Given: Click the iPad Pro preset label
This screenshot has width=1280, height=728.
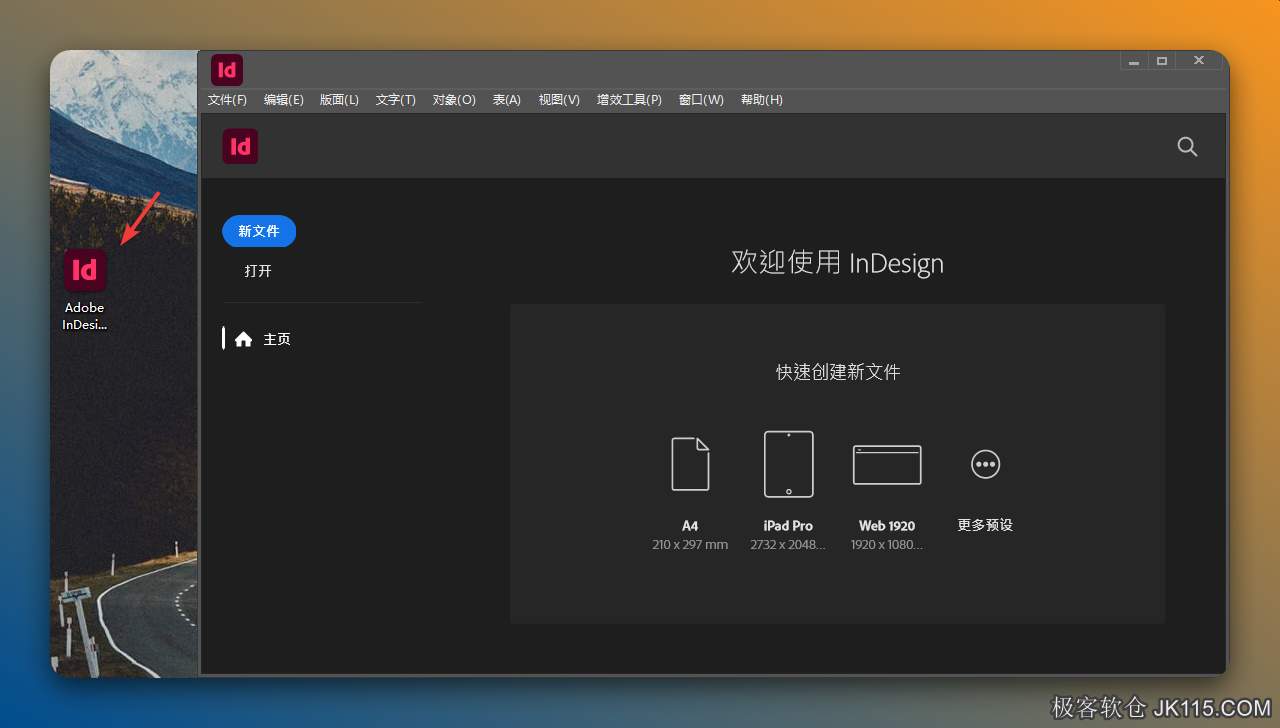Looking at the screenshot, I should tap(788, 526).
